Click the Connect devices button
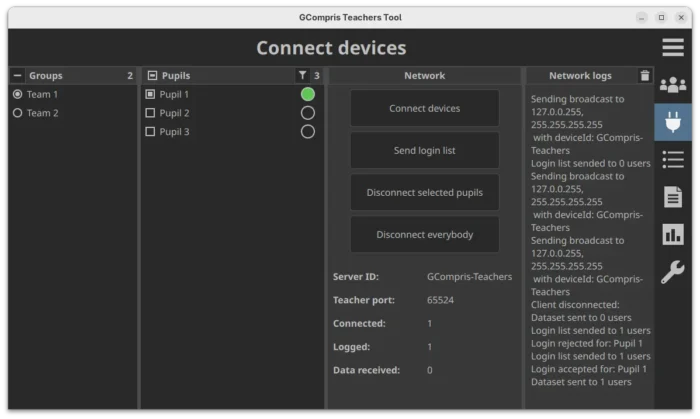This screenshot has width=700, height=419. pos(424,108)
